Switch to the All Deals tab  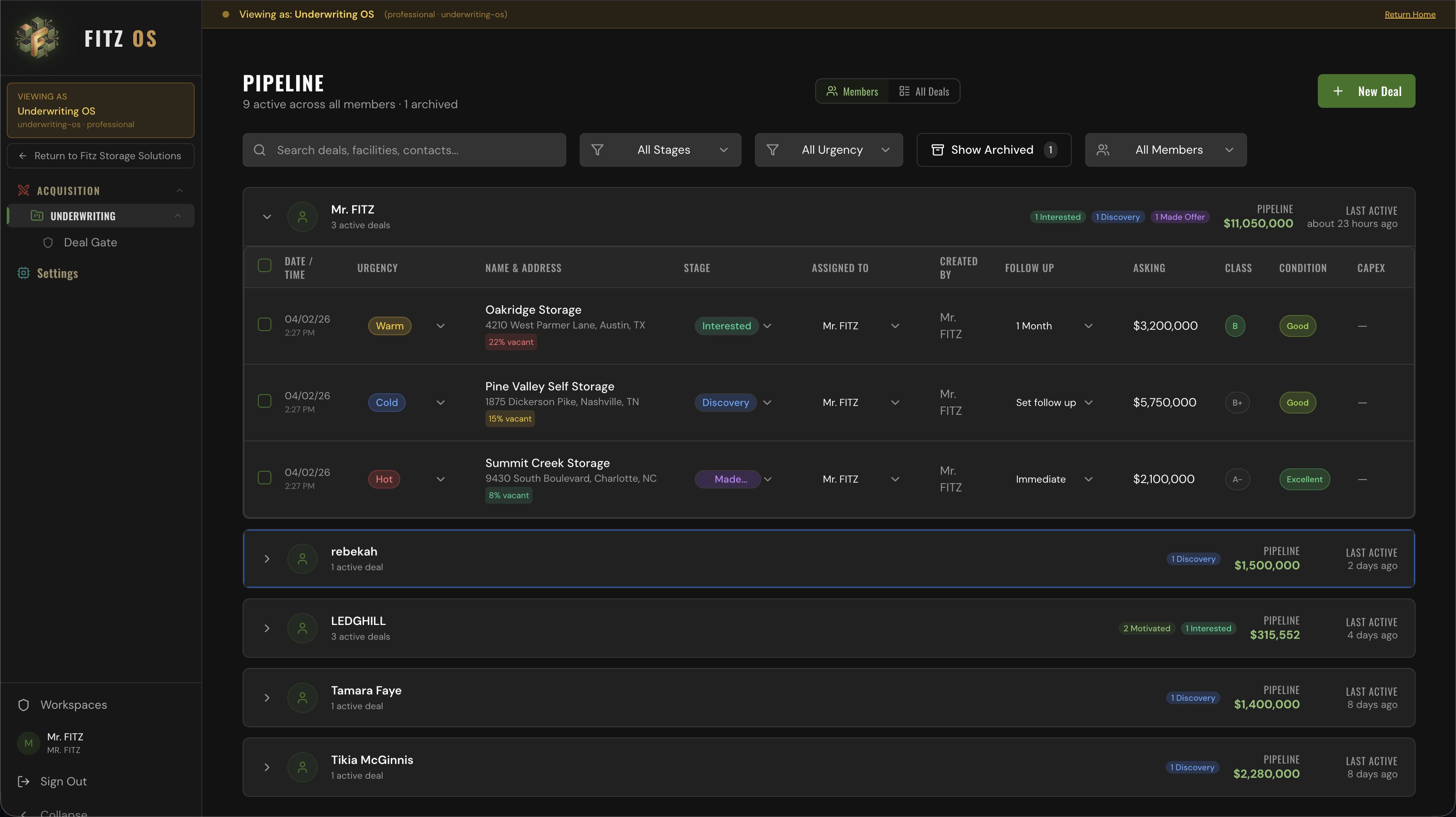point(923,91)
